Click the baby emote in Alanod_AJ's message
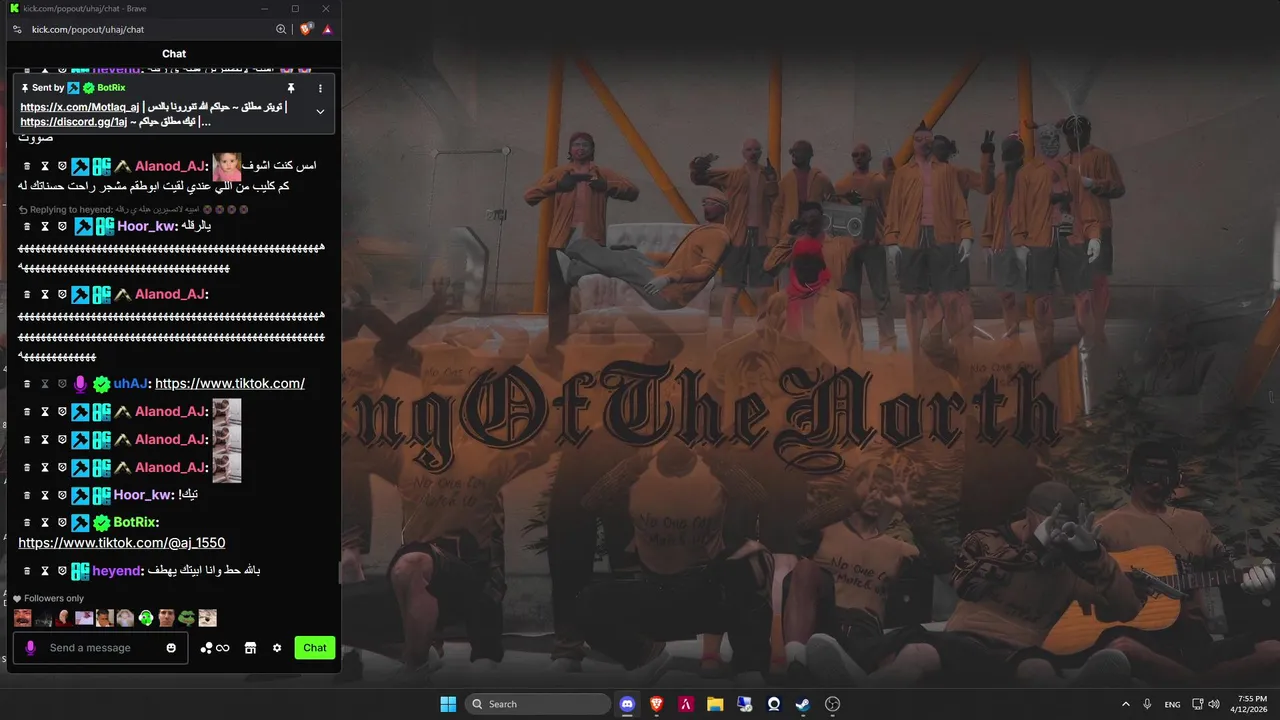The height and width of the screenshot is (720, 1280). click(227, 166)
